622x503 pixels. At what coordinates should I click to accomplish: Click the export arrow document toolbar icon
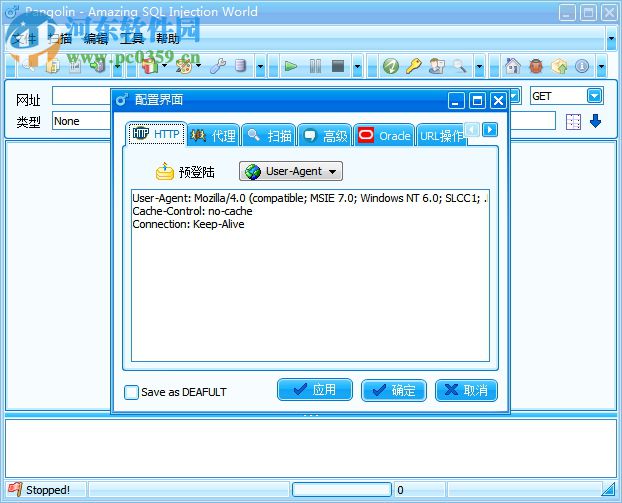tap(98, 66)
